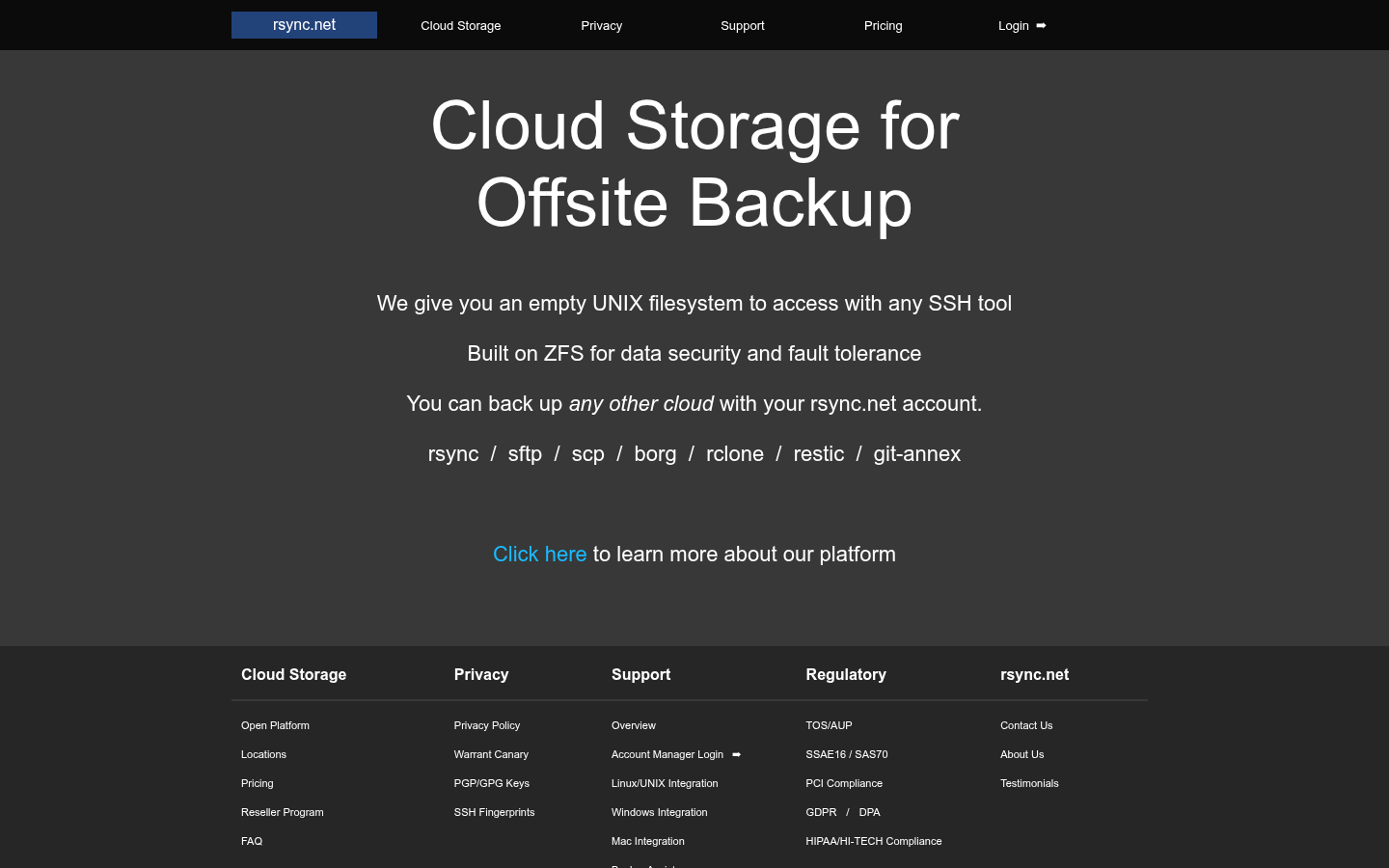Open the Privacy Policy link

(487, 725)
